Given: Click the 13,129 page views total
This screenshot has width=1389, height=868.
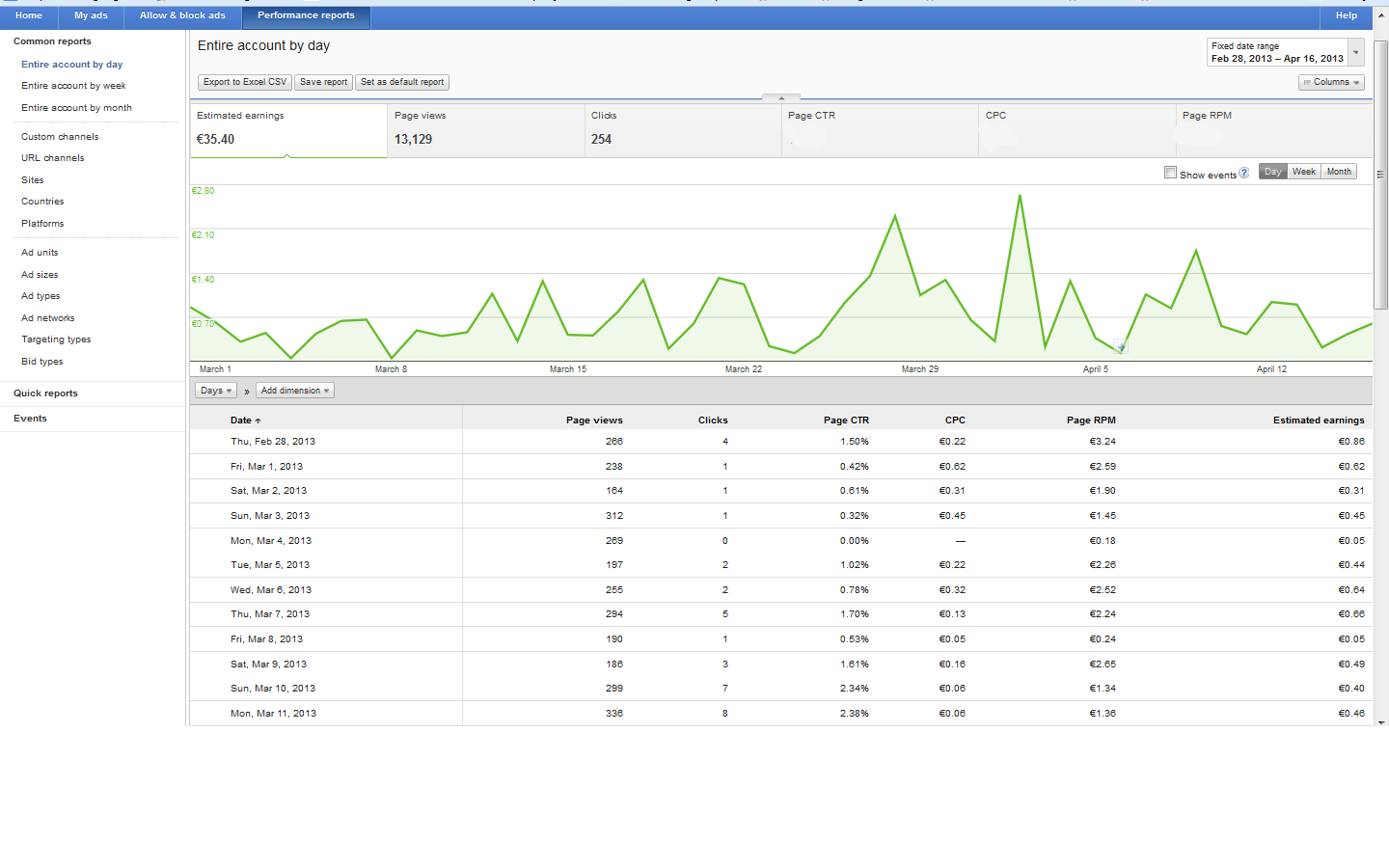Looking at the screenshot, I should click(x=413, y=139).
